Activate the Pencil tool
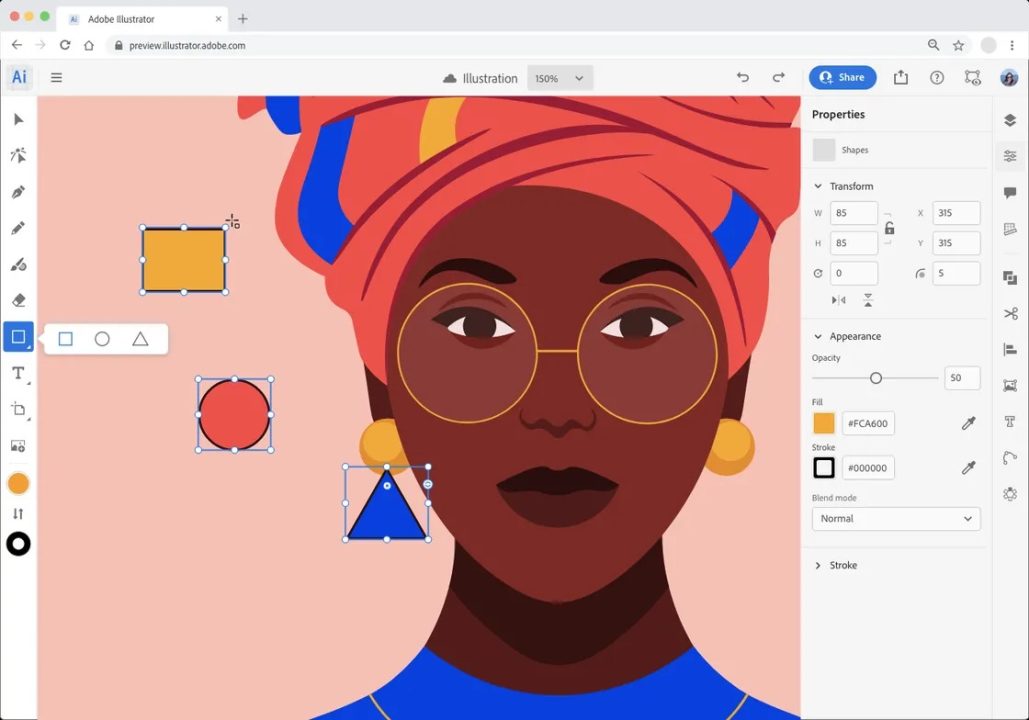This screenshot has width=1029, height=720. tap(18, 228)
